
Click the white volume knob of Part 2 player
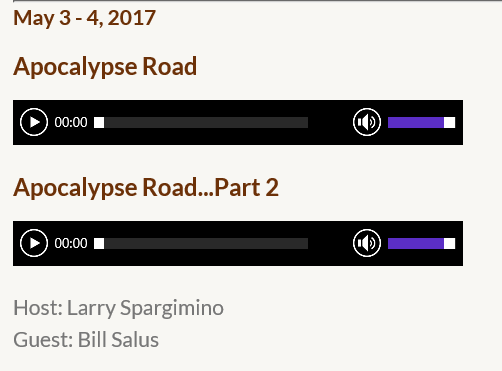[449, 243]
